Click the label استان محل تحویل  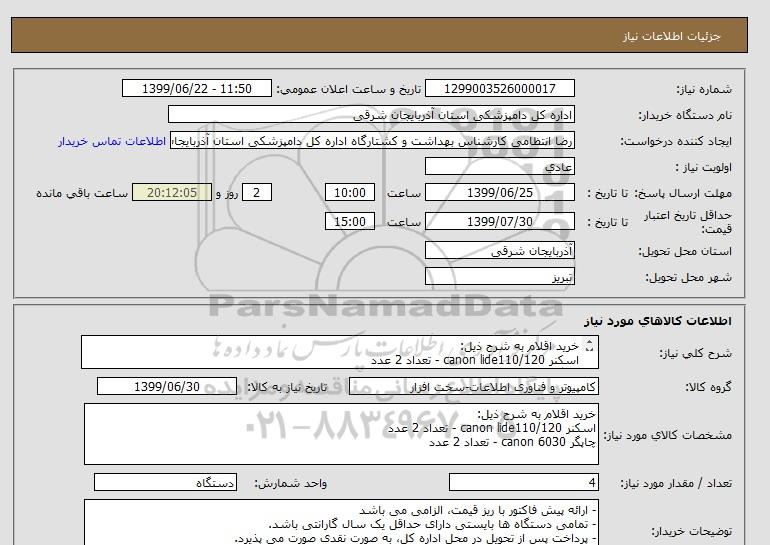pos(685,251)
